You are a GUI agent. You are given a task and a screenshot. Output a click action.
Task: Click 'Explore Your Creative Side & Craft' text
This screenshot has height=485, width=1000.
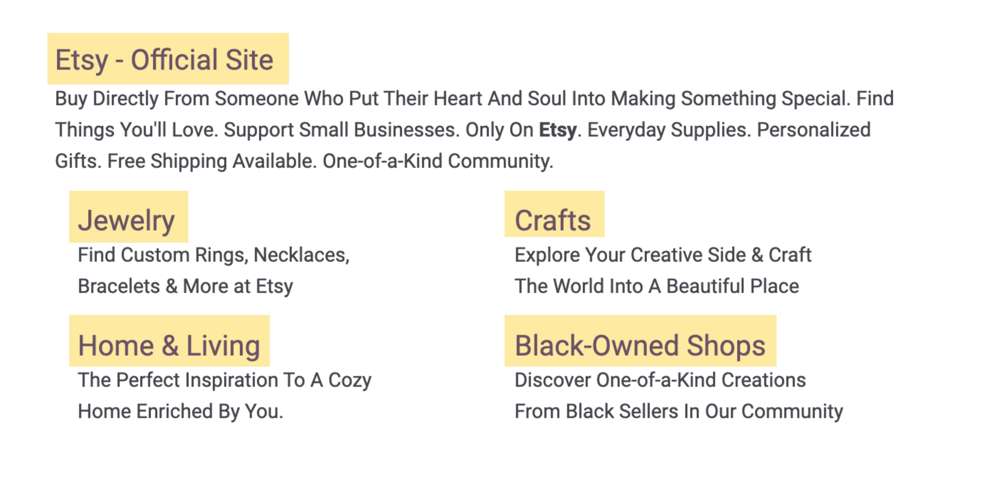point(663,255)
